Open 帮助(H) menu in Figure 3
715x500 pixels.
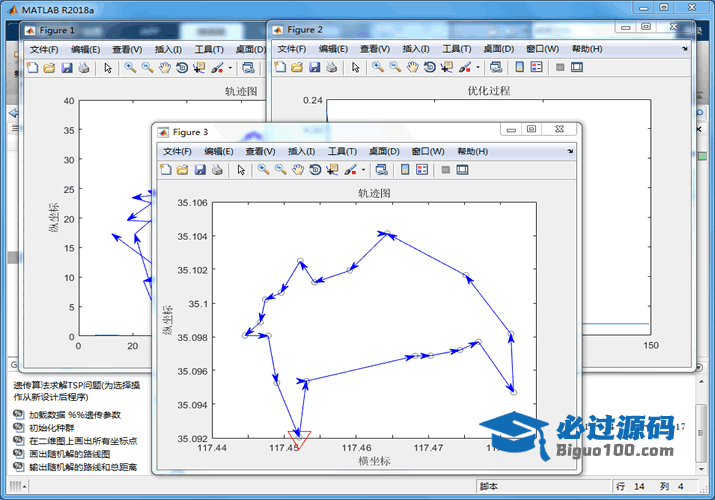tap(472, 151)
